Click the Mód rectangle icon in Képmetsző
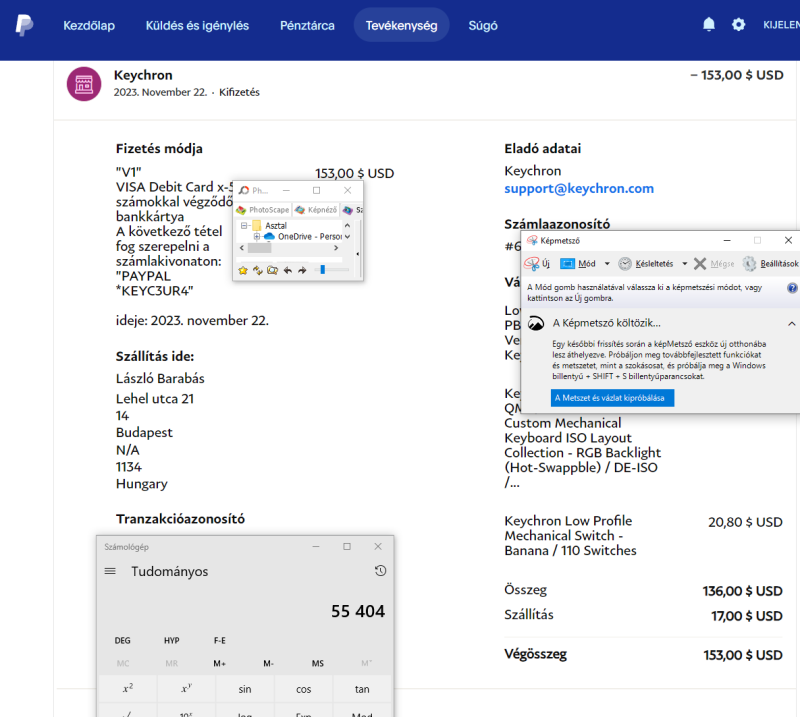The image size is (800, 717). tap(567, 263)
